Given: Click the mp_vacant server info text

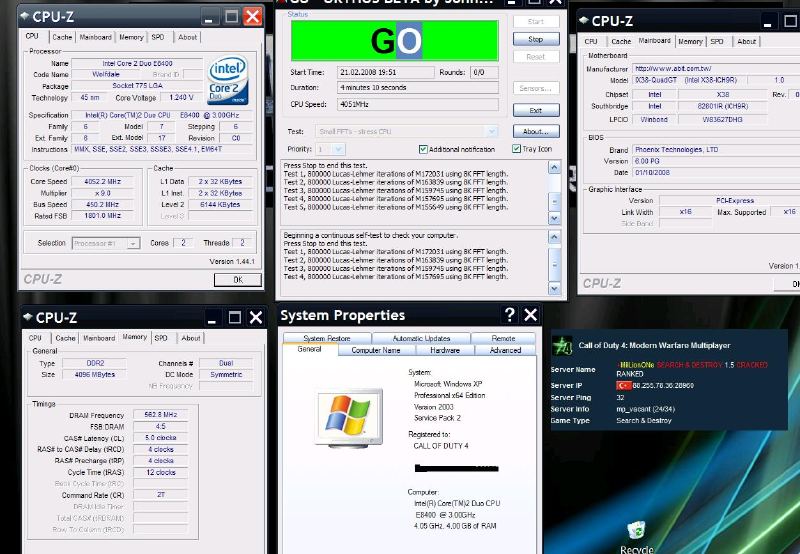Looking at the screenshot, I should point(645,409).
